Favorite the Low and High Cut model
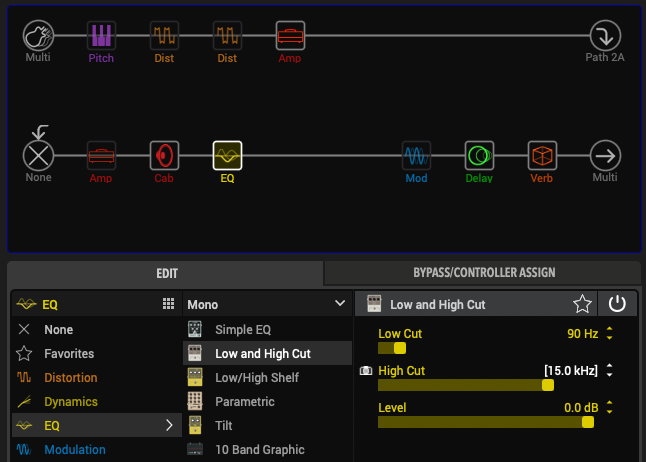This screenshot has width=646, height=462. point(581,304)
